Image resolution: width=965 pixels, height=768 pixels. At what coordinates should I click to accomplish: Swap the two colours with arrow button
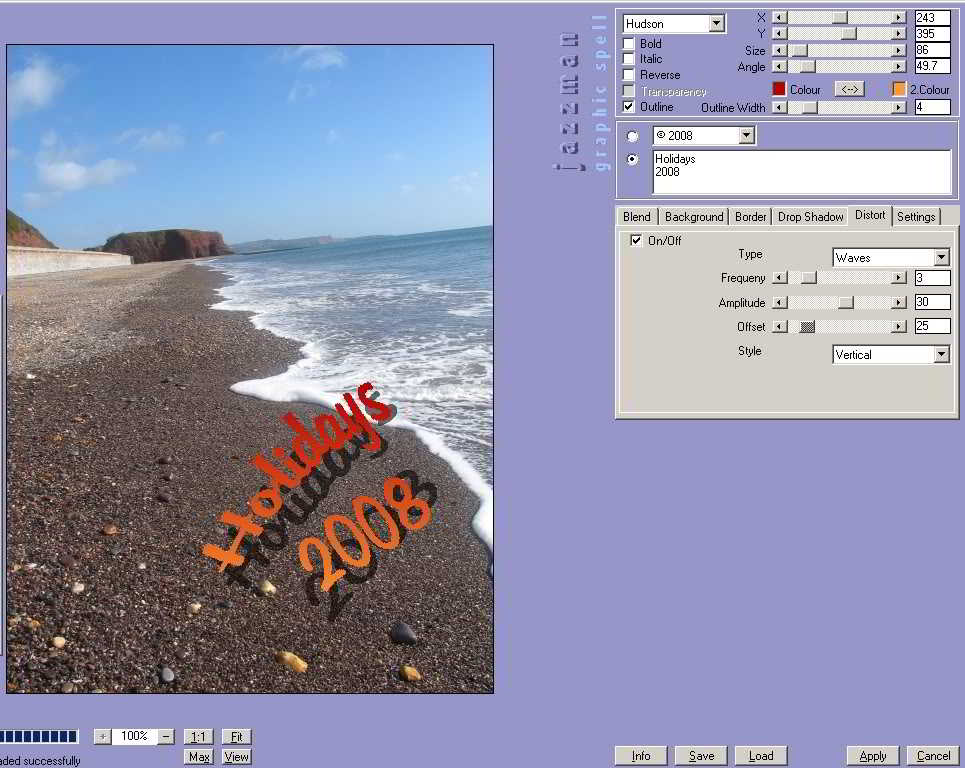coord(849,89)
